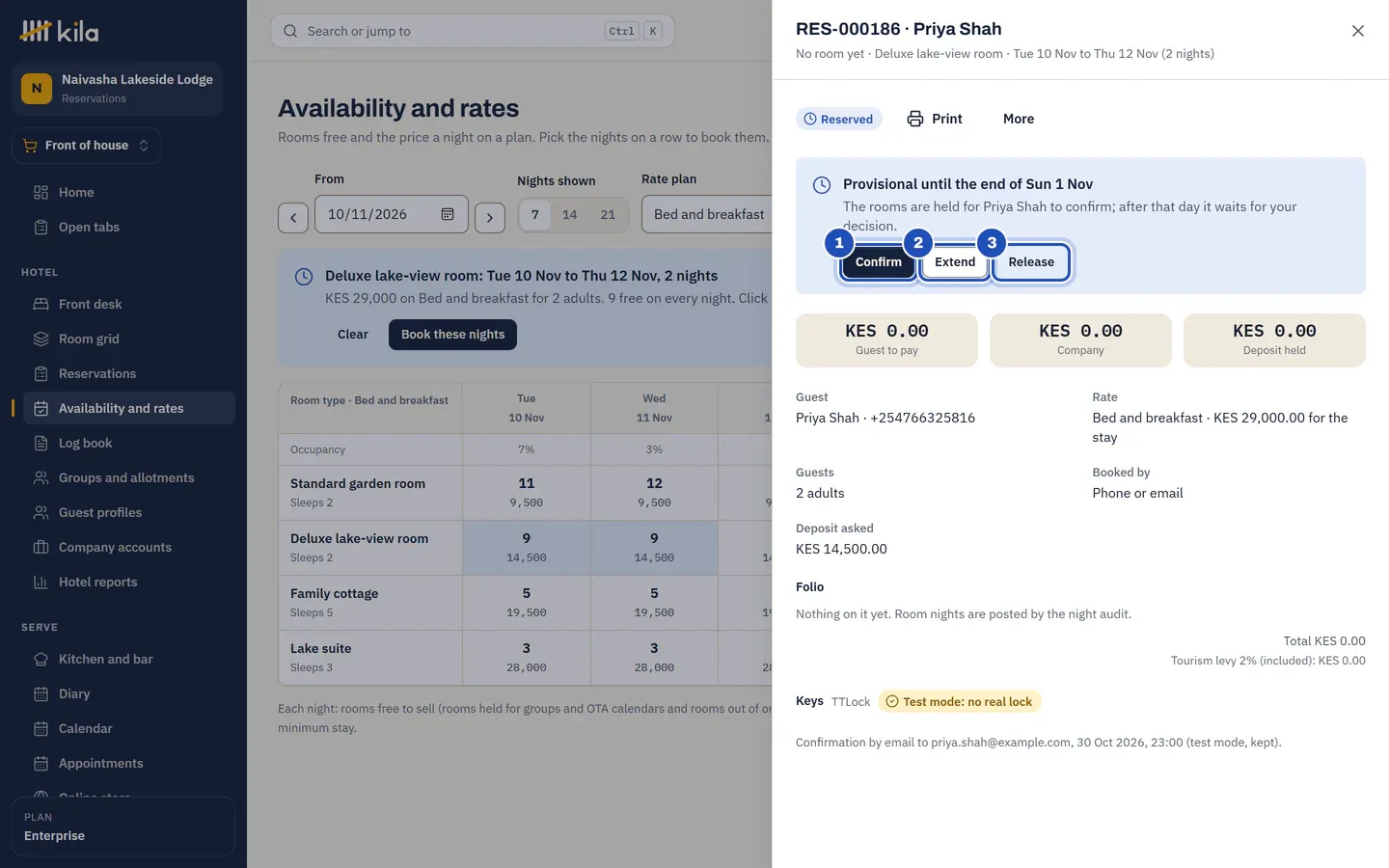
Task: Click the calendar icon in the From date field
Action: [448, 214]
